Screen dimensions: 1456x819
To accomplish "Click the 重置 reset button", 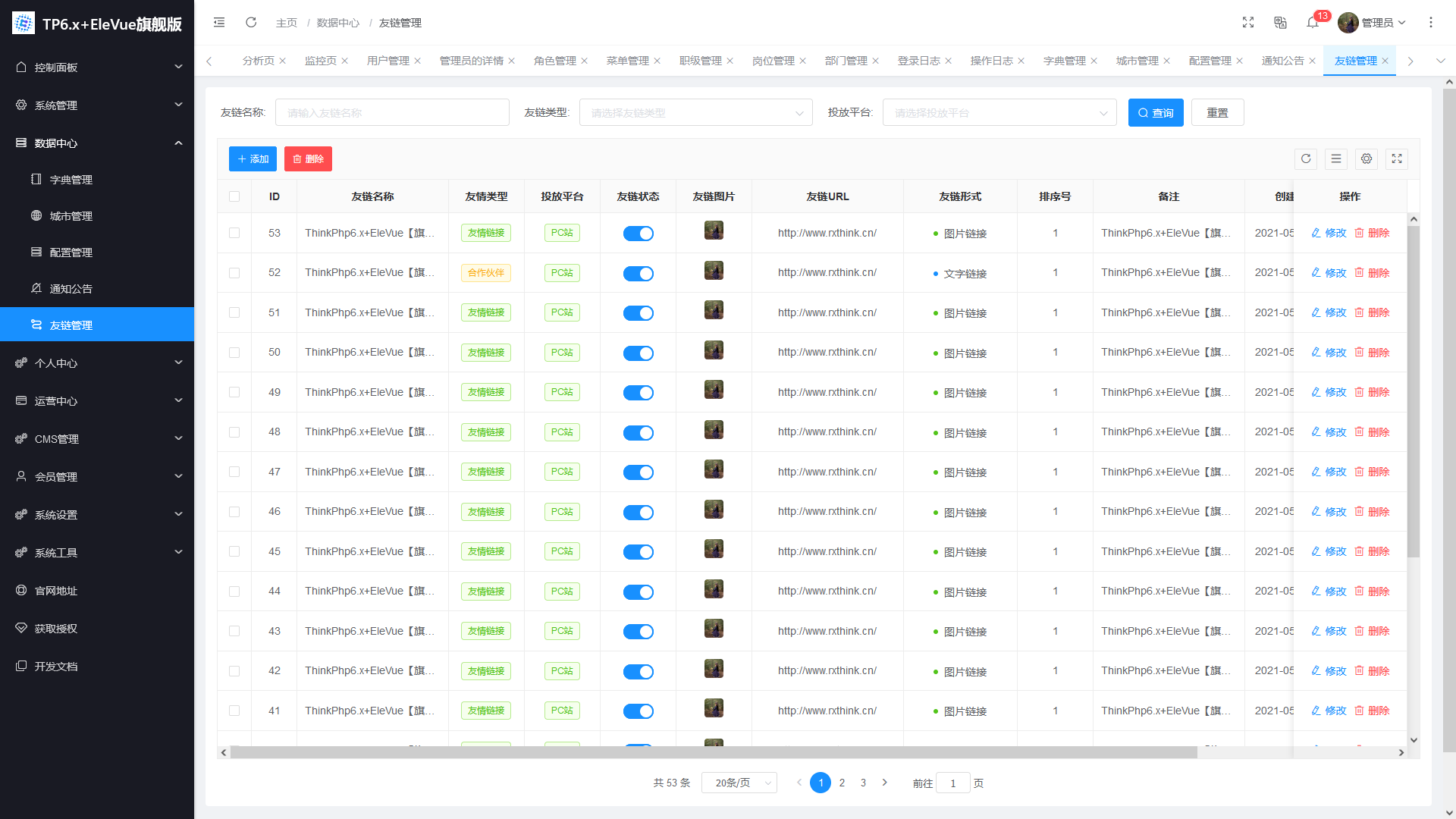I will click(1217, 113).
